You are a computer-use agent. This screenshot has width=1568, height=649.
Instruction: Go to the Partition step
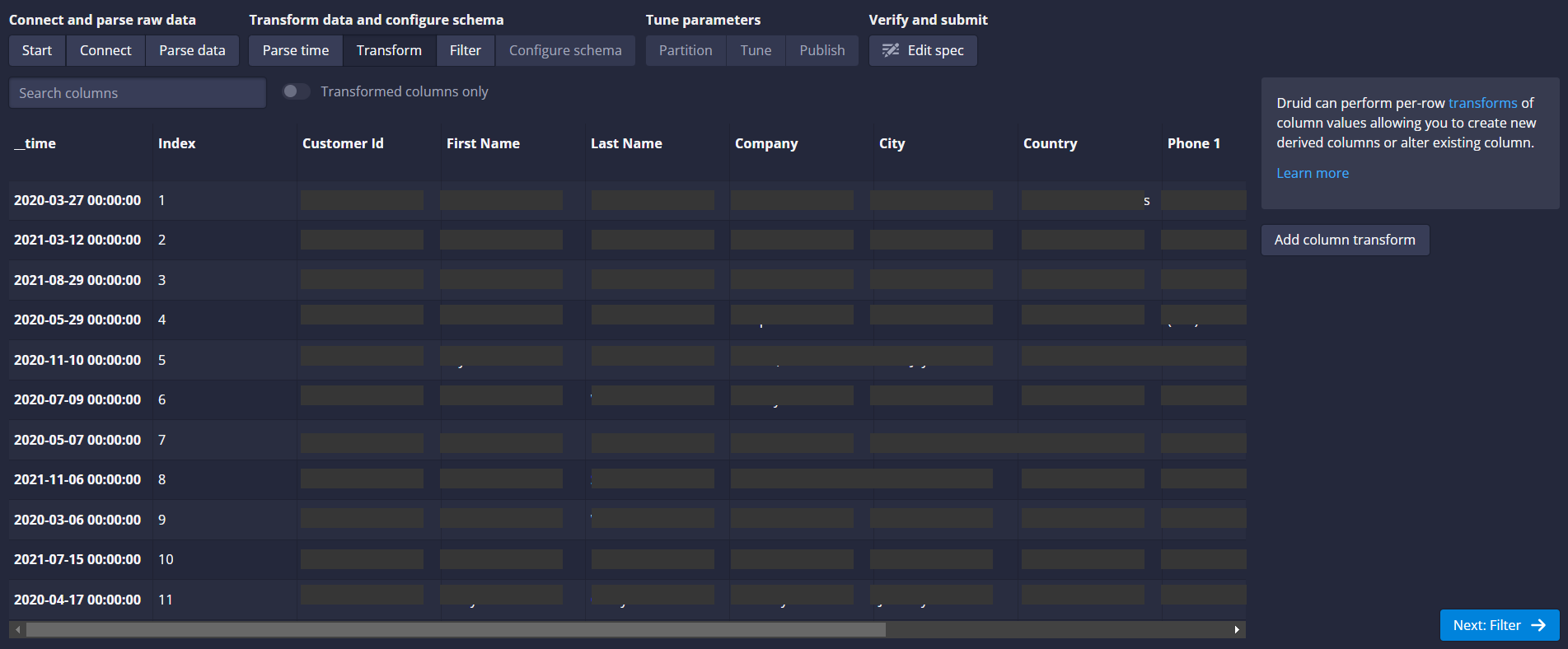(x=686, y=50)
